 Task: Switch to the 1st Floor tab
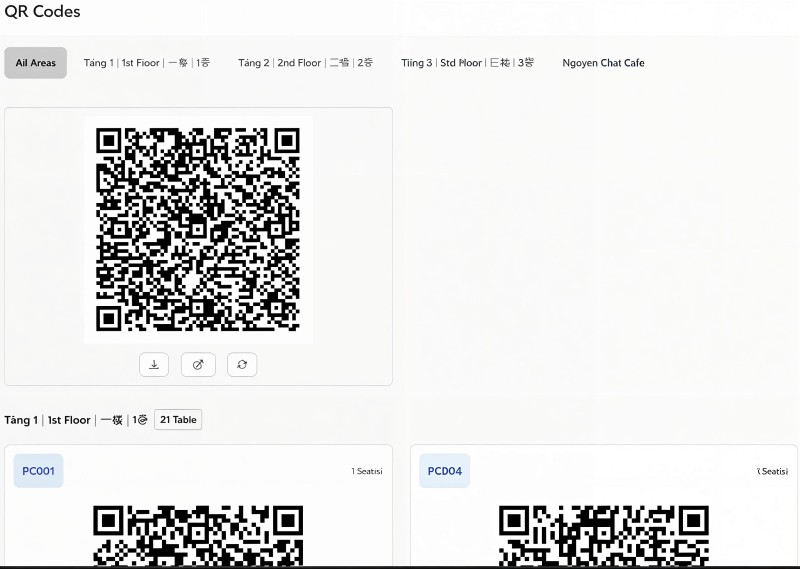[x=147, y=63]
